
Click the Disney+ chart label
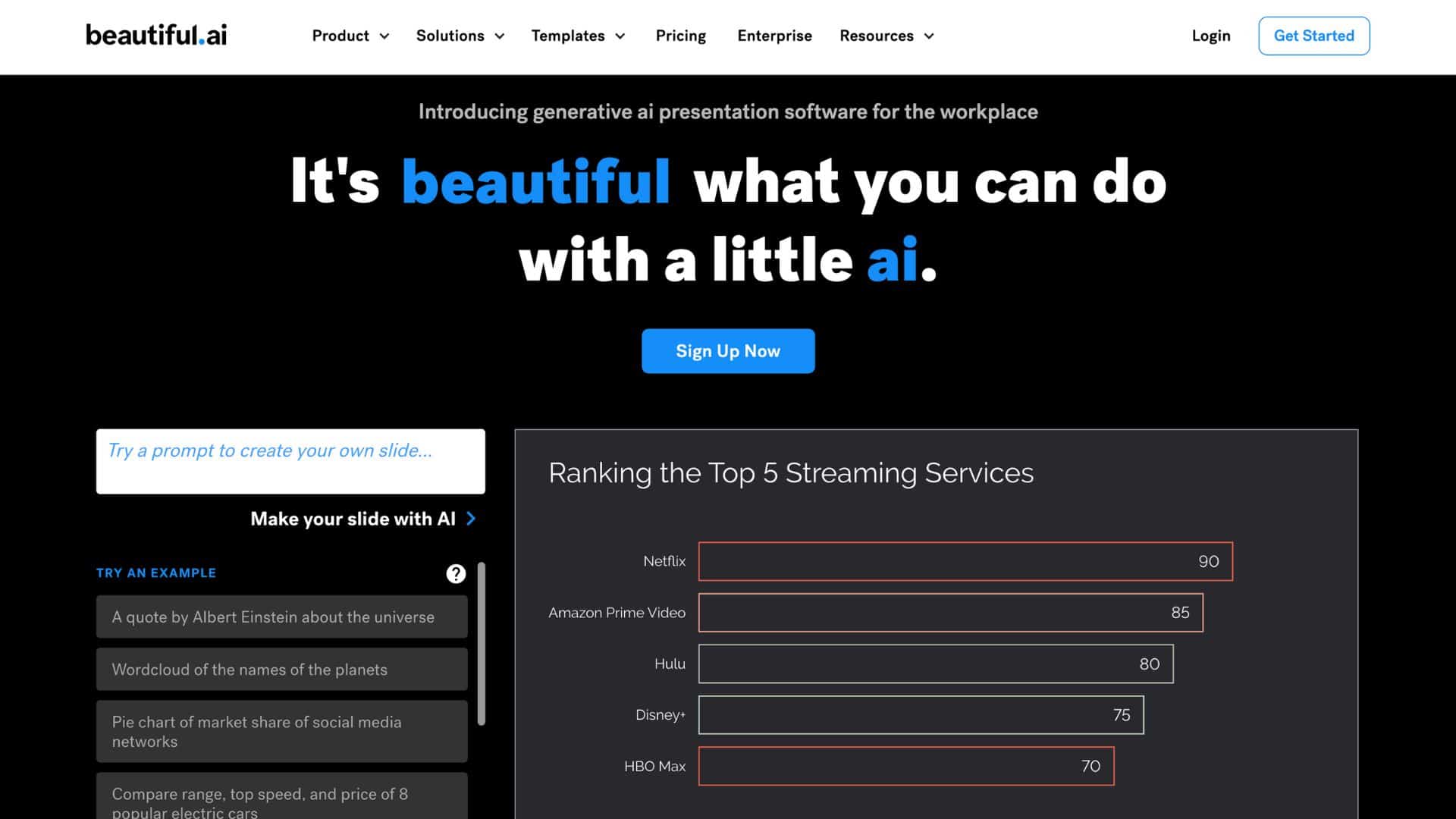point(661,715)
